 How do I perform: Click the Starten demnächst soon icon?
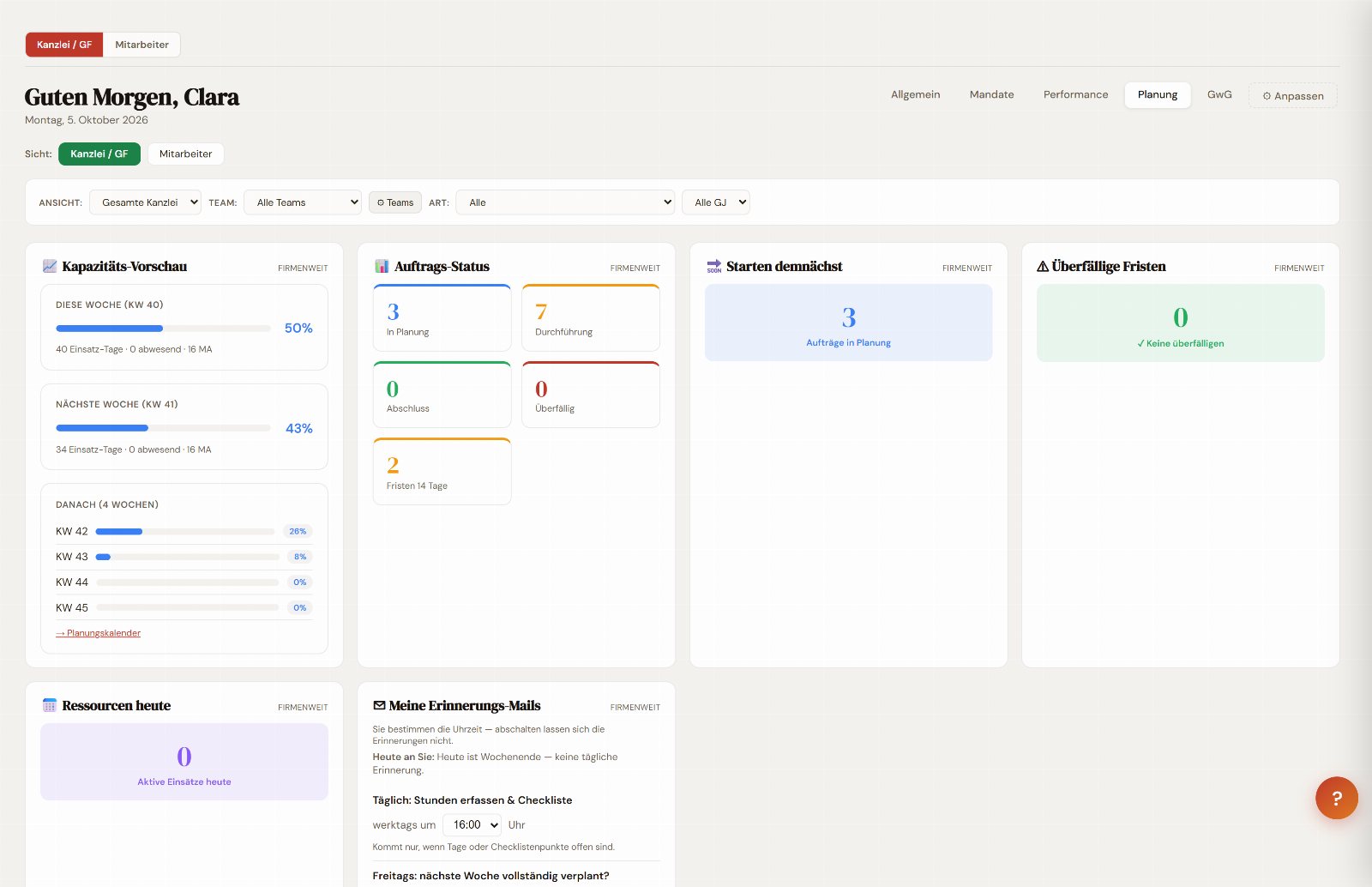pyautogui.click(x=713, y=266)
